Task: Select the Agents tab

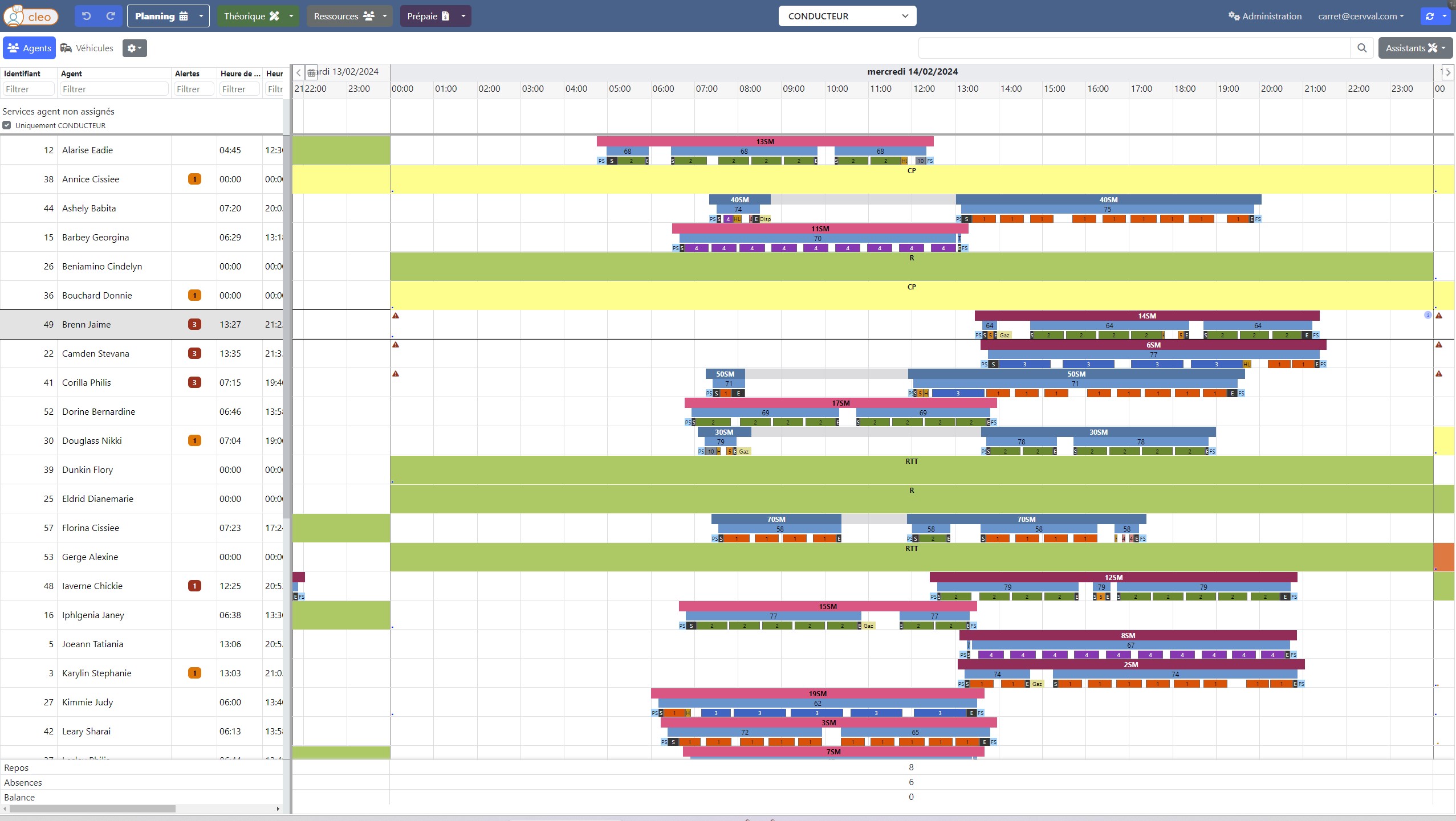Action: click(x=29, y=48)
